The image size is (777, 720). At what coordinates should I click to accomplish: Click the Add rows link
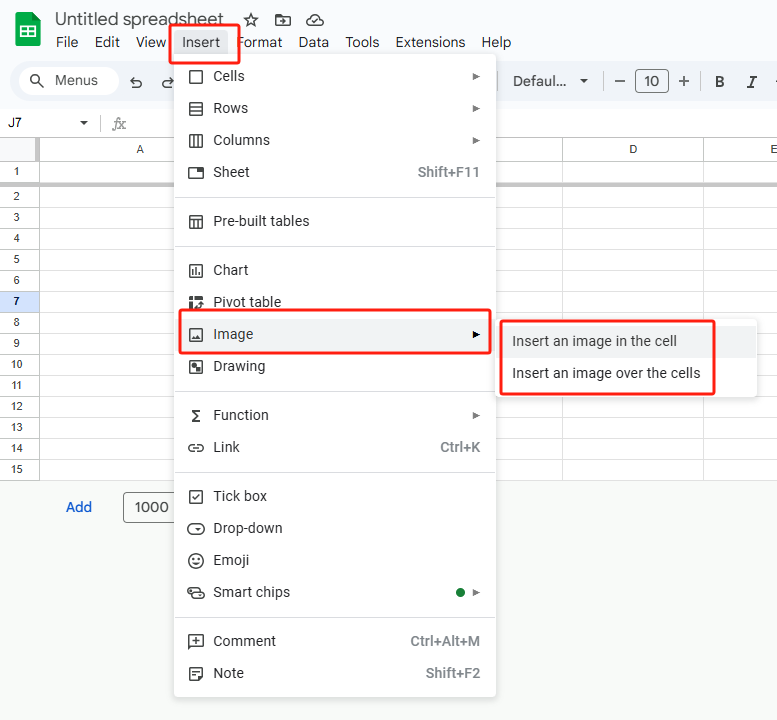pos(79,507)
